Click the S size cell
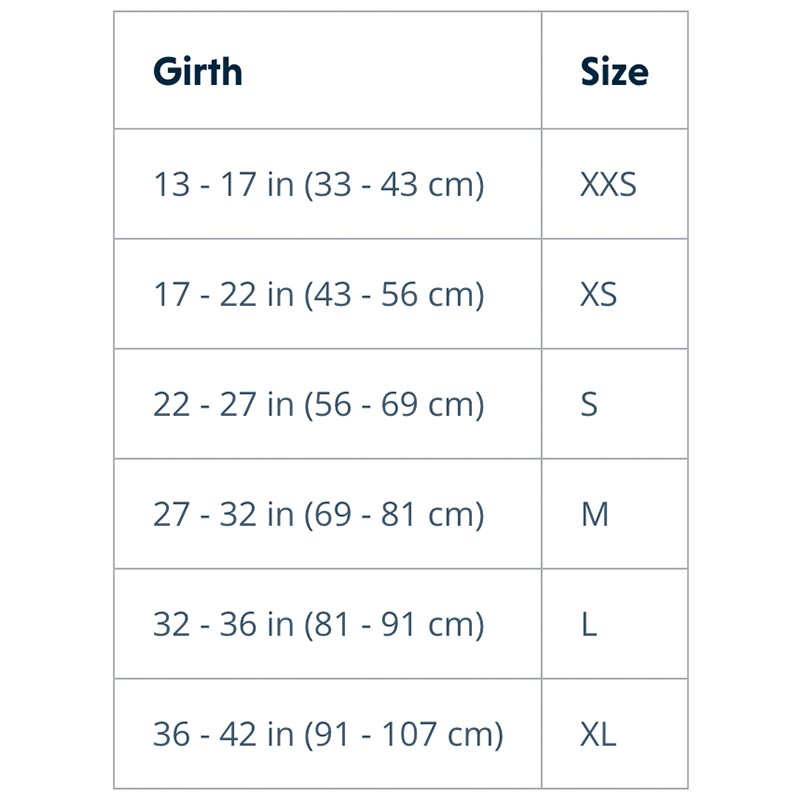 (614, 404)
